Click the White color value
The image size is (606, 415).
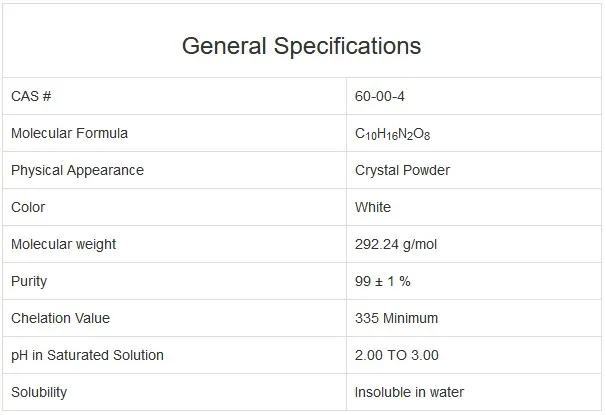point(373,207)
